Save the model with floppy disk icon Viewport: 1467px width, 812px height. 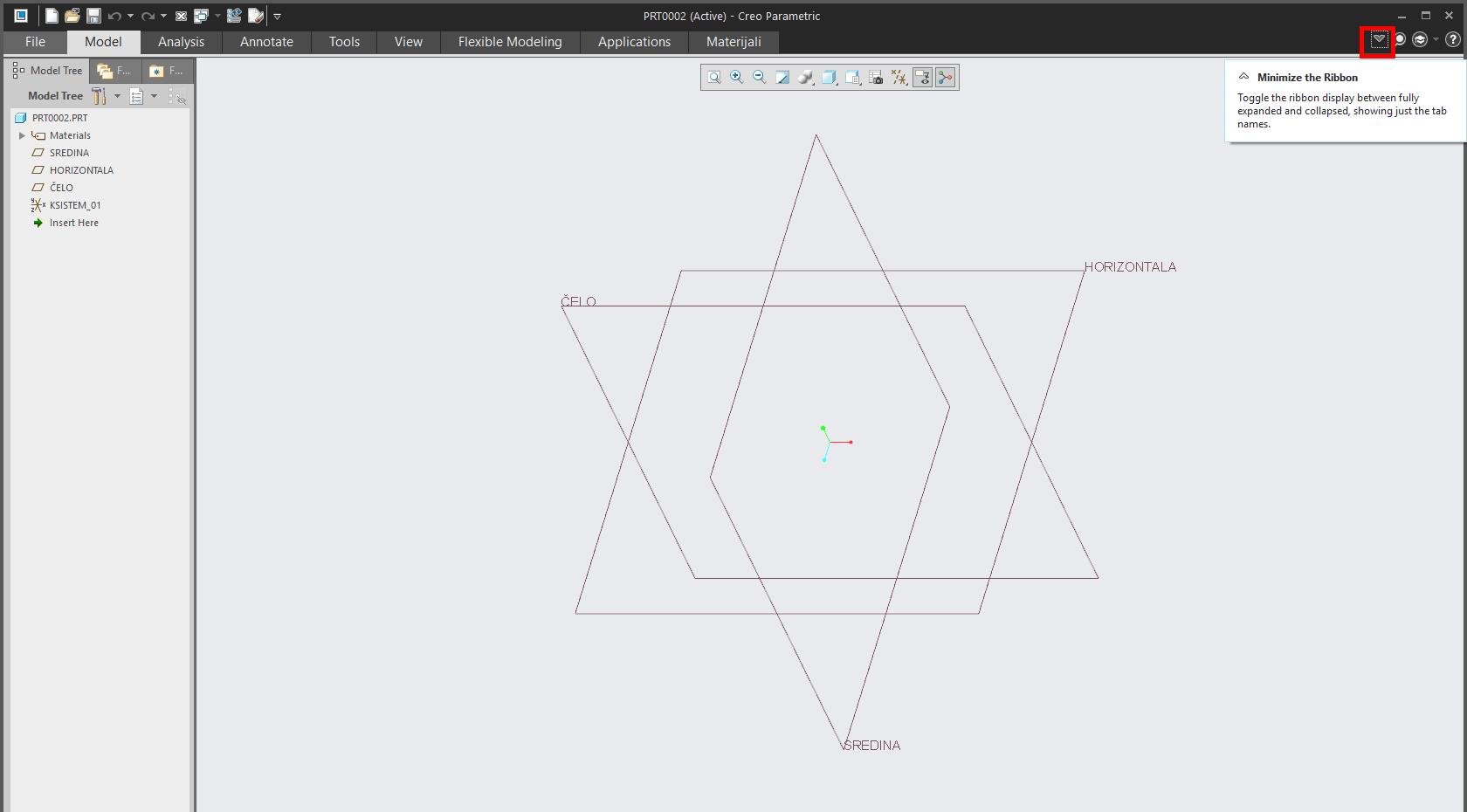coord(93,16)
